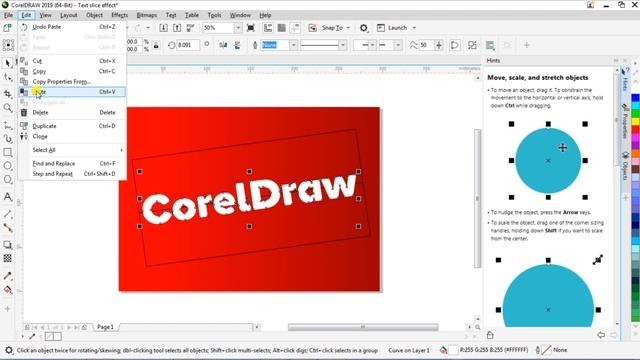Choose Find and Replace entry
The image size is (640, 360).
point(71,163)
